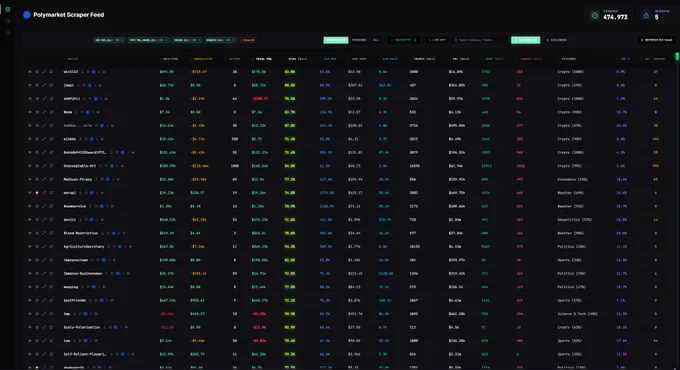Expand the imp row with arrows icon
This screenshot has width=680, height=370.
point(44,314)
